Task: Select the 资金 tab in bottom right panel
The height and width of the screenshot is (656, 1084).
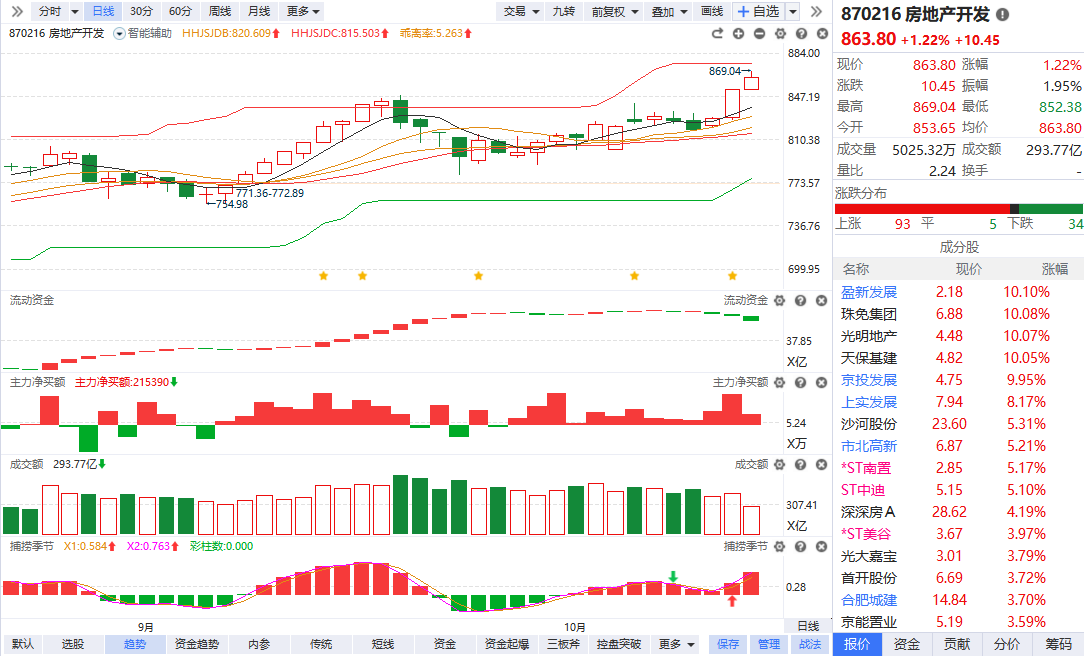Action: coord(907,644)
